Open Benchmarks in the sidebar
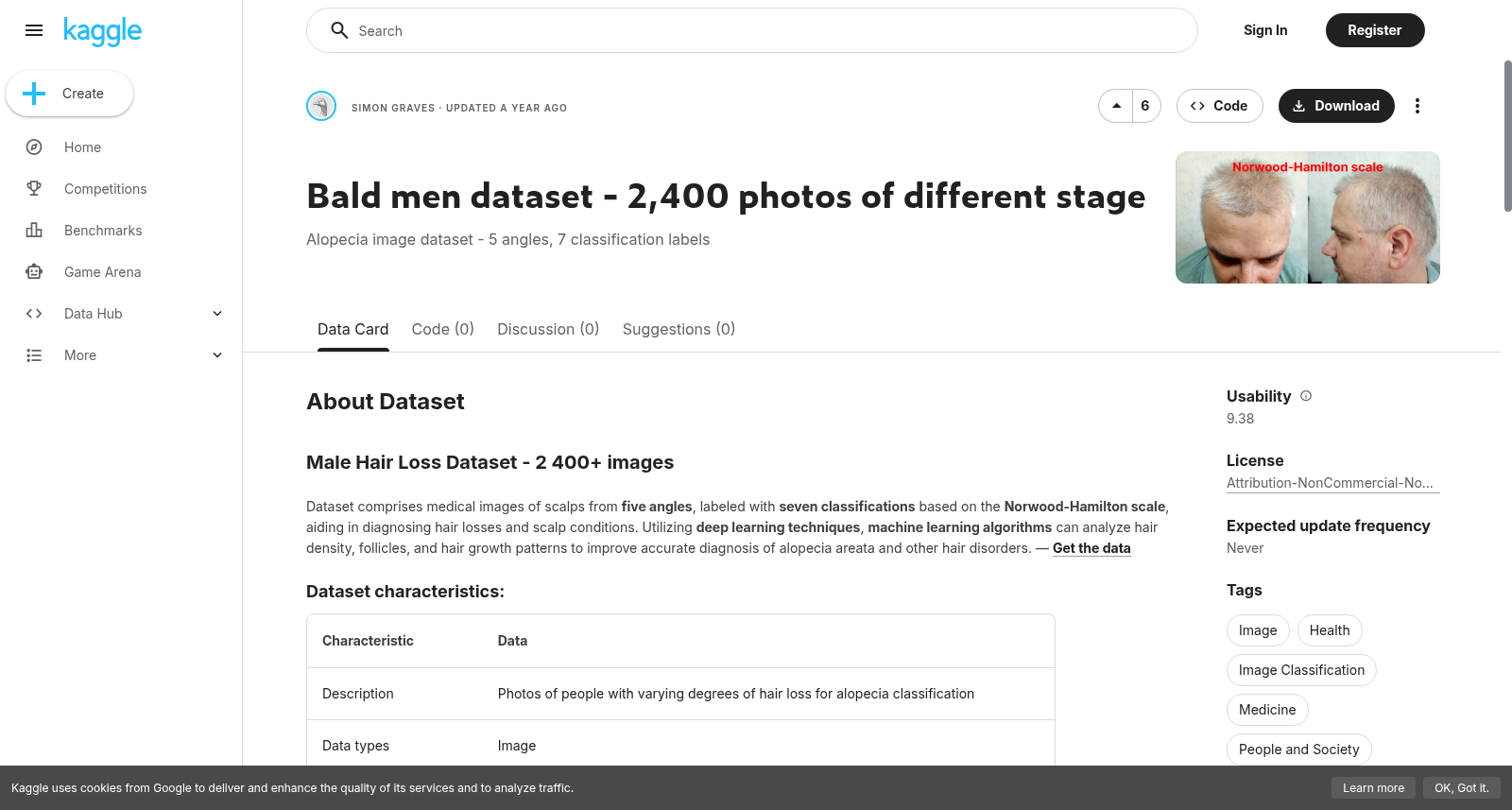Screen dimensions: 1512x810 [103, 231]
